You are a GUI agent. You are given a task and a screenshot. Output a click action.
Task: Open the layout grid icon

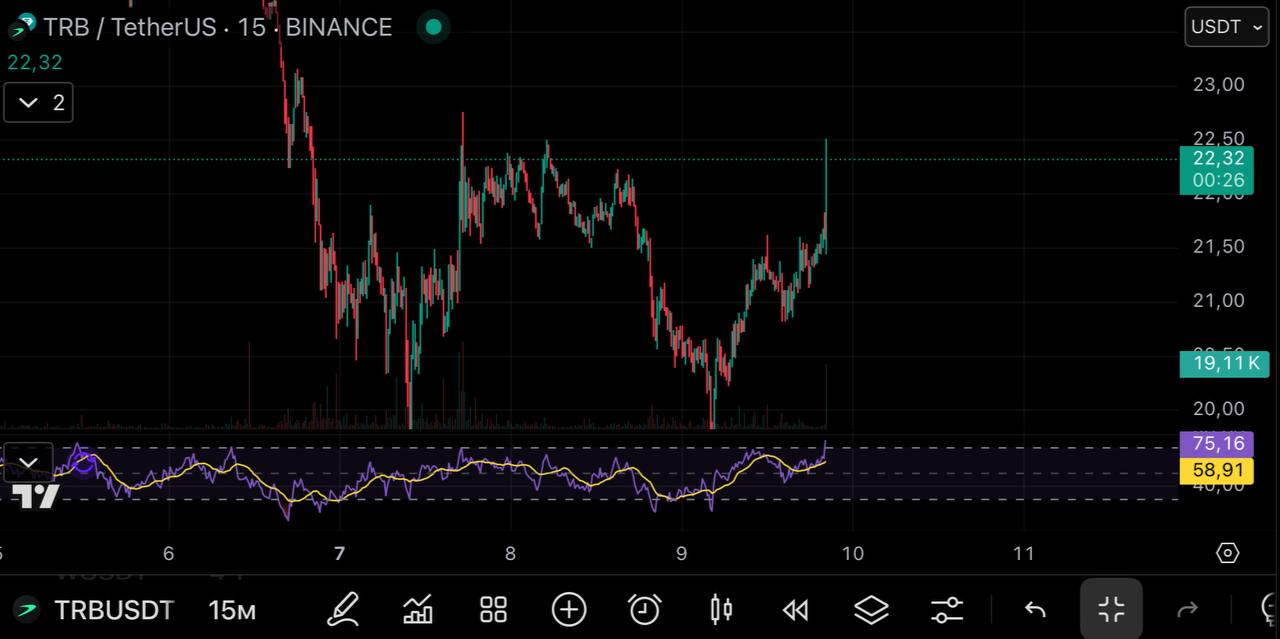pyautogui.click(x=493, y=609)
